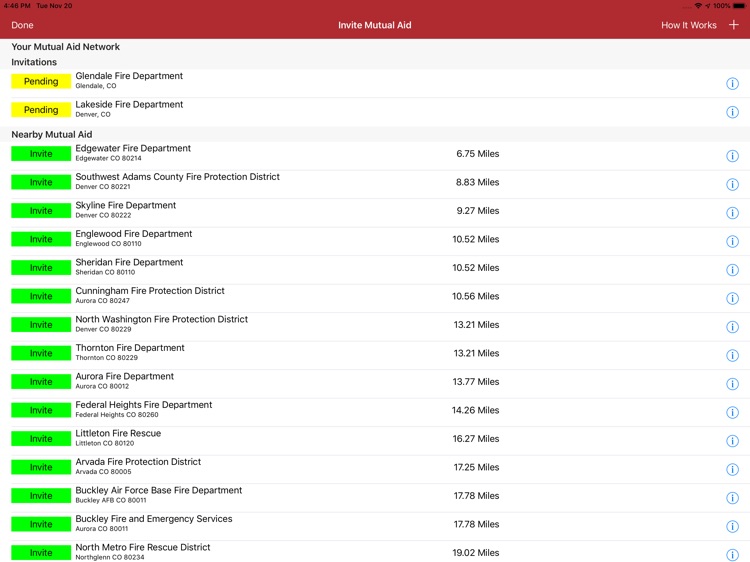Invite Southwest Adams County Fire Protection District

[x=41, y=182]
